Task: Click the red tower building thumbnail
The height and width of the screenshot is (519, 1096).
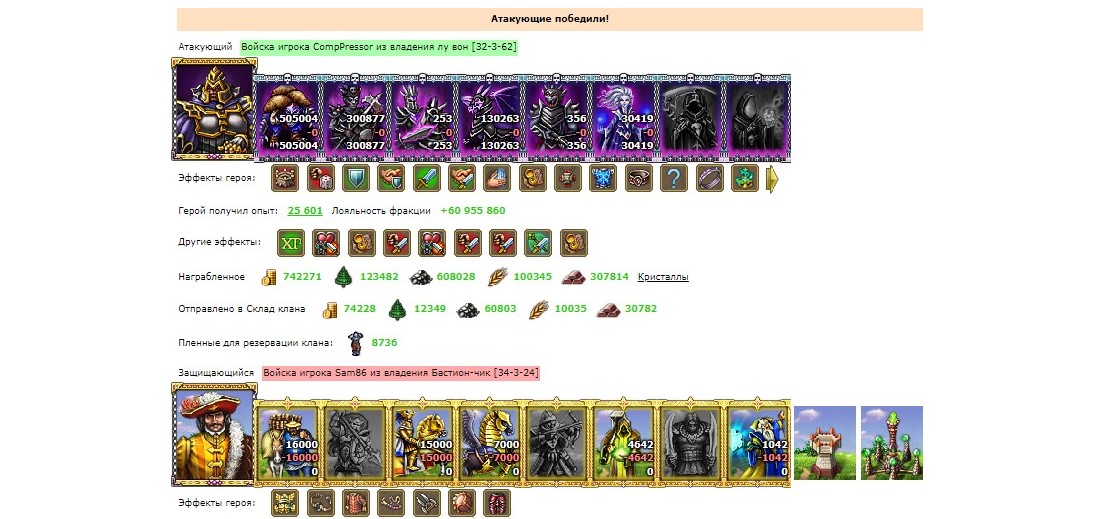Action: coord(825,443)
